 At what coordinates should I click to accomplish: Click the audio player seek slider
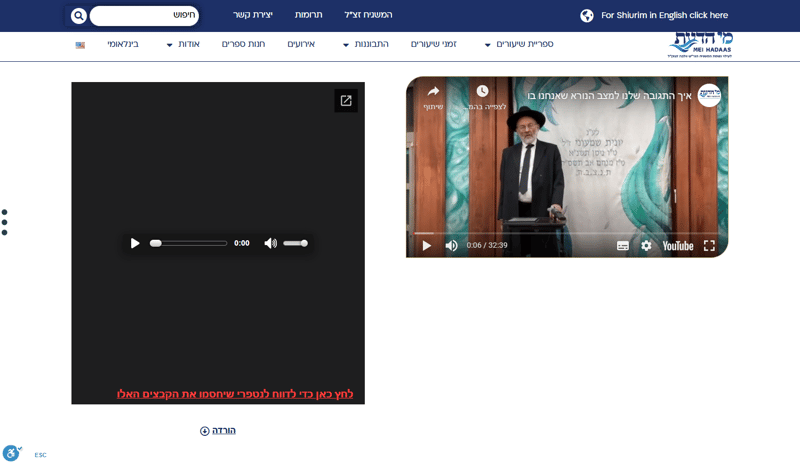click(188, 243)
